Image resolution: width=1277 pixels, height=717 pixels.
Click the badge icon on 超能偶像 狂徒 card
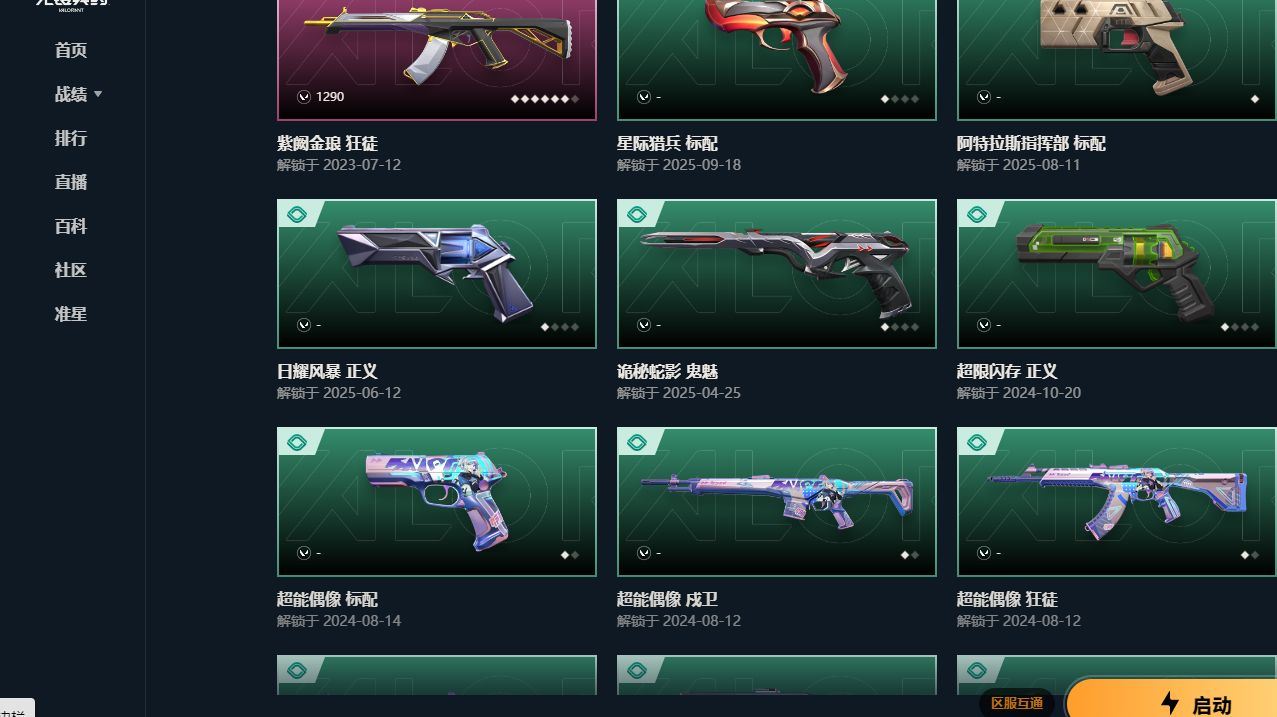click(x=976, y=442)
